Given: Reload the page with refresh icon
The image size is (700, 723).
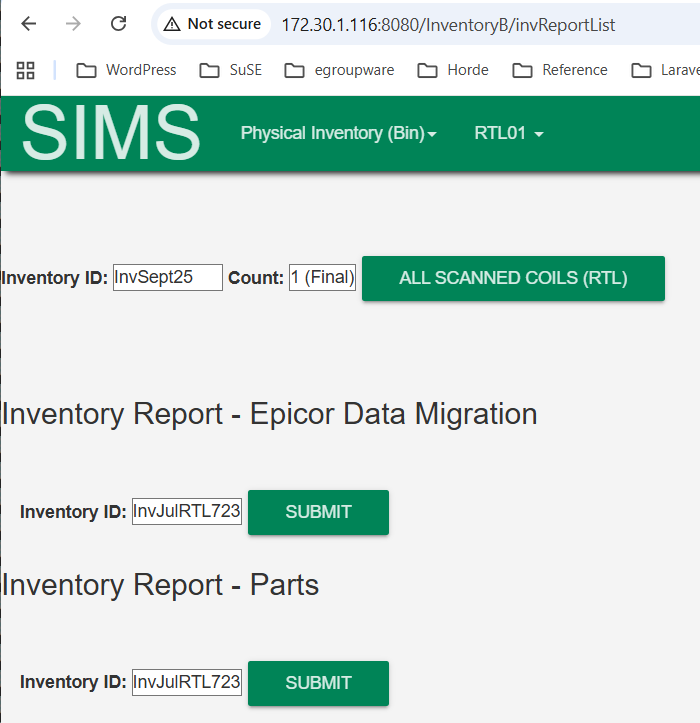Looking at the screenshot, I should 118,24.
